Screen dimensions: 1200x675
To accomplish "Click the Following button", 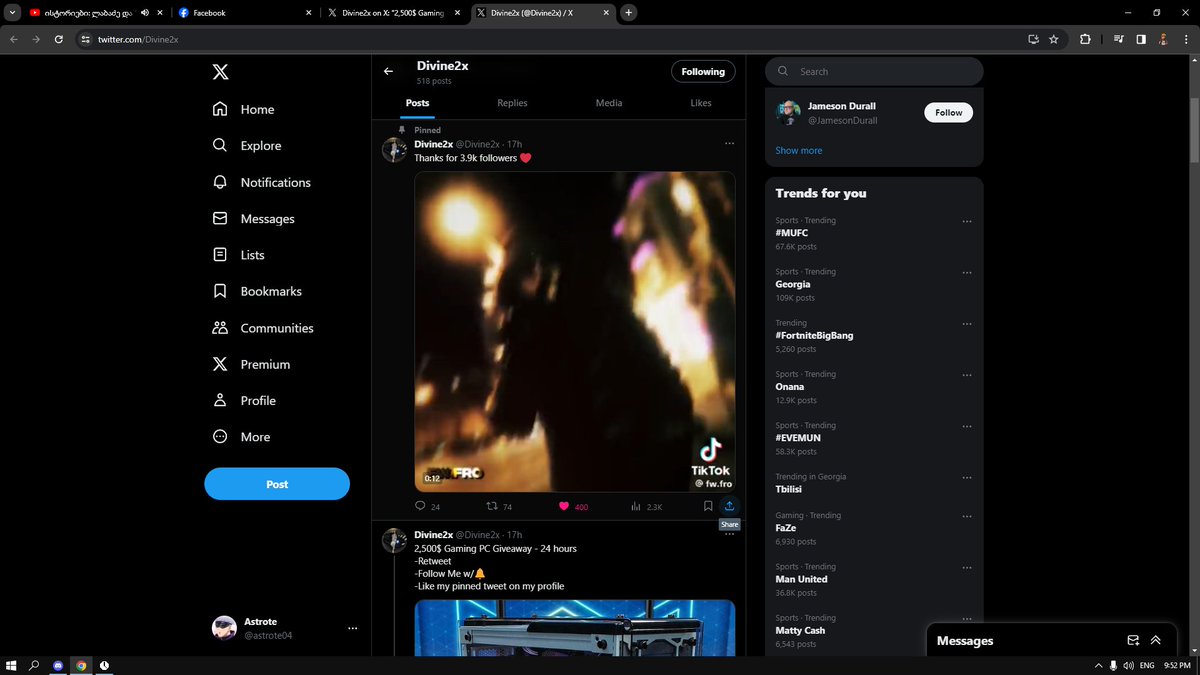I will tap(703, 71).
